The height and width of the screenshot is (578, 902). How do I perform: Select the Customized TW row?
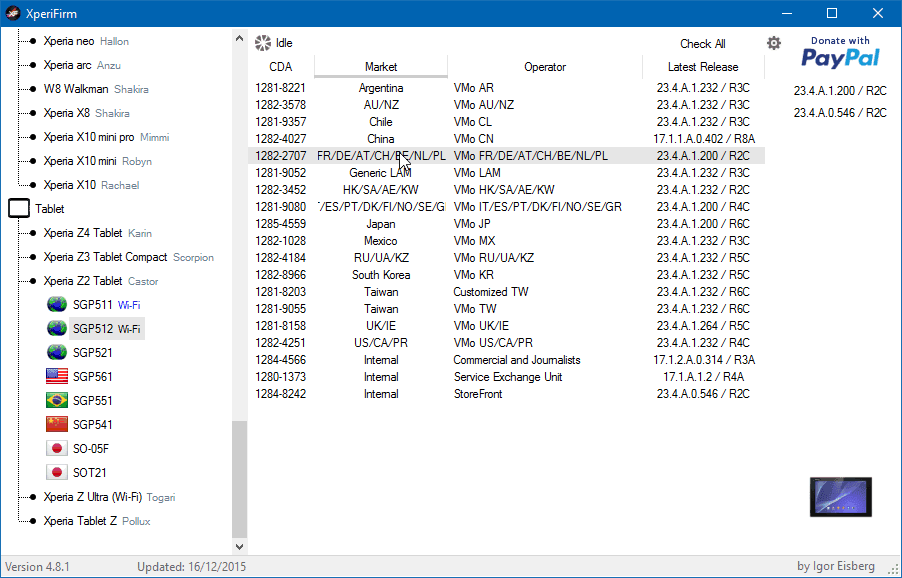(x=506, y=292)
